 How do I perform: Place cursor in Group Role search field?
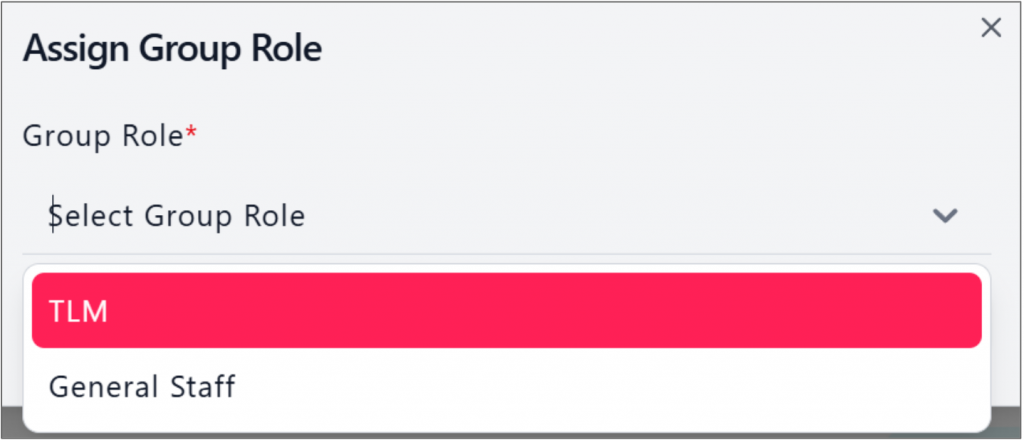click(300, 216)
